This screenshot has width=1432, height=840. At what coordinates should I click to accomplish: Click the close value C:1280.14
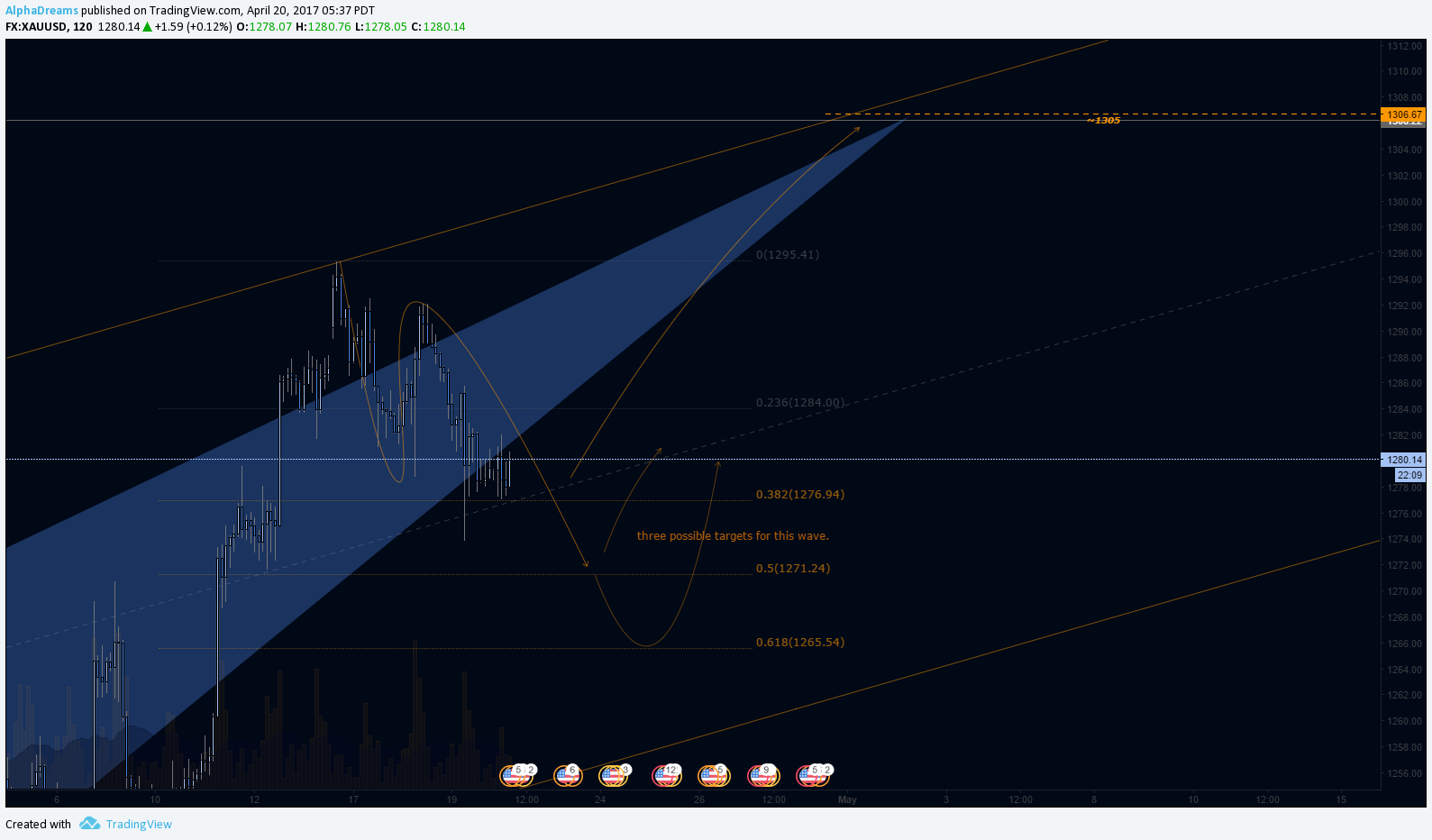click(x=439, y=26)
